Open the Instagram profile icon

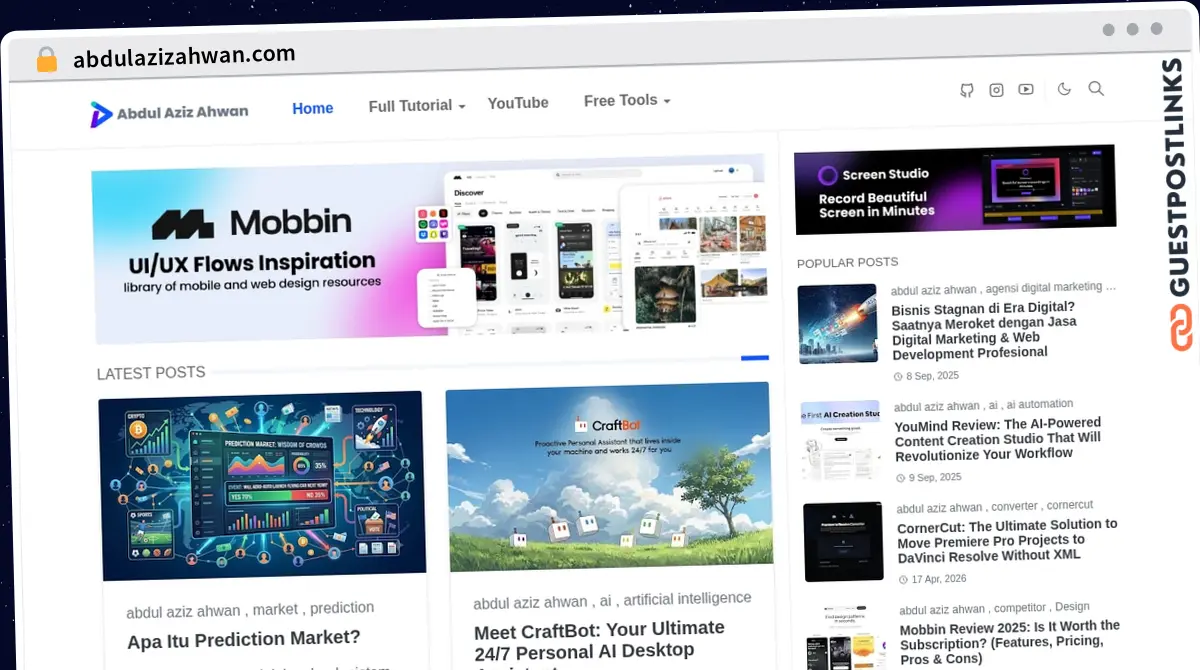[996, 90]
